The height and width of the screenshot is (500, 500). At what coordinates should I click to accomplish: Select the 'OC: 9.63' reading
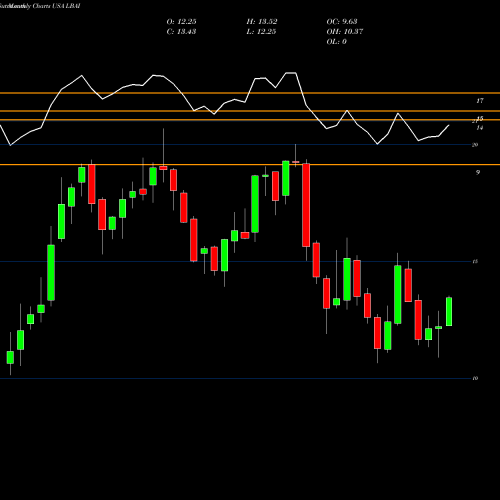(342, 22)
